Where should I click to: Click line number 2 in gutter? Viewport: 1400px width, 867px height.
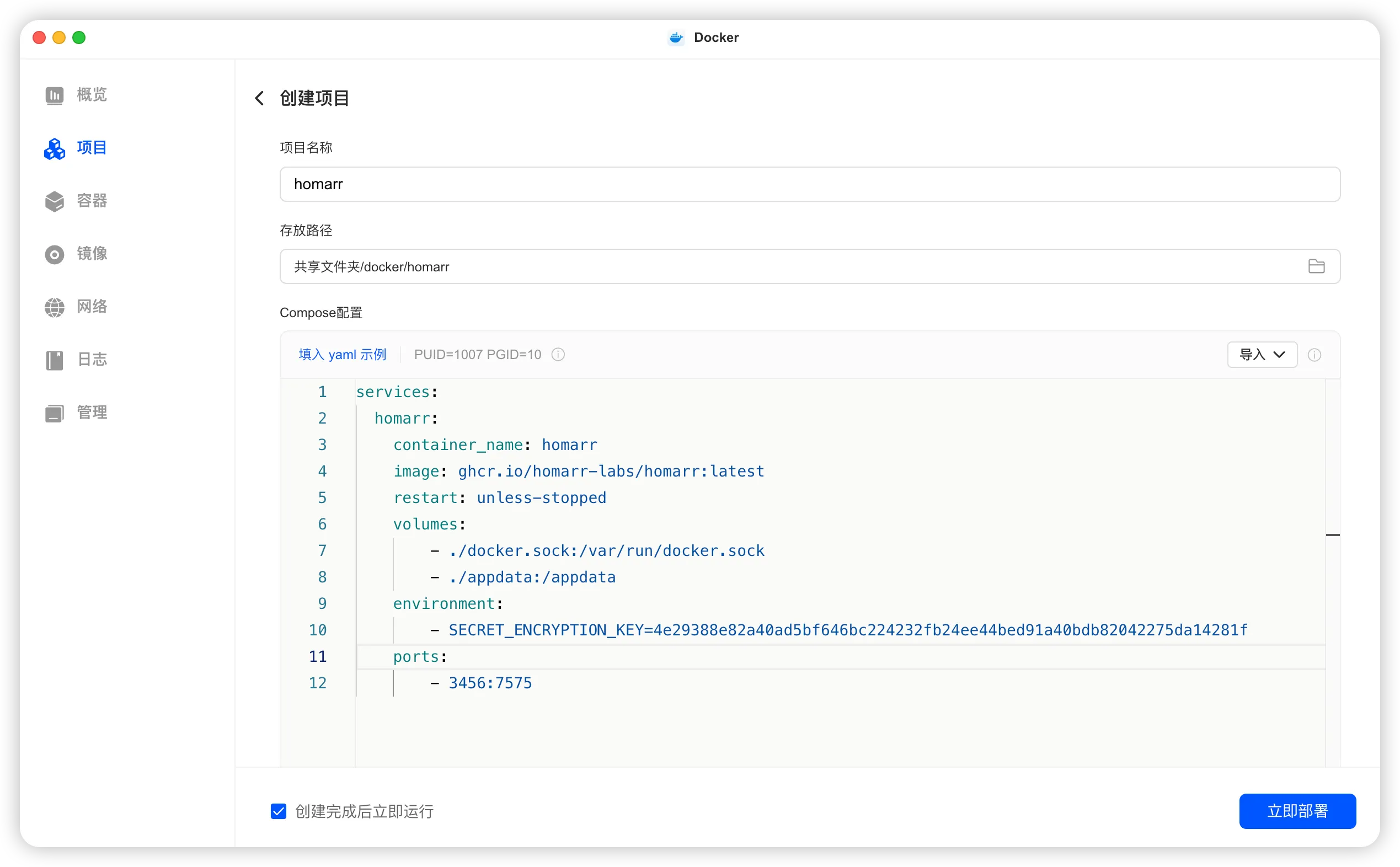tap(322, 419)
